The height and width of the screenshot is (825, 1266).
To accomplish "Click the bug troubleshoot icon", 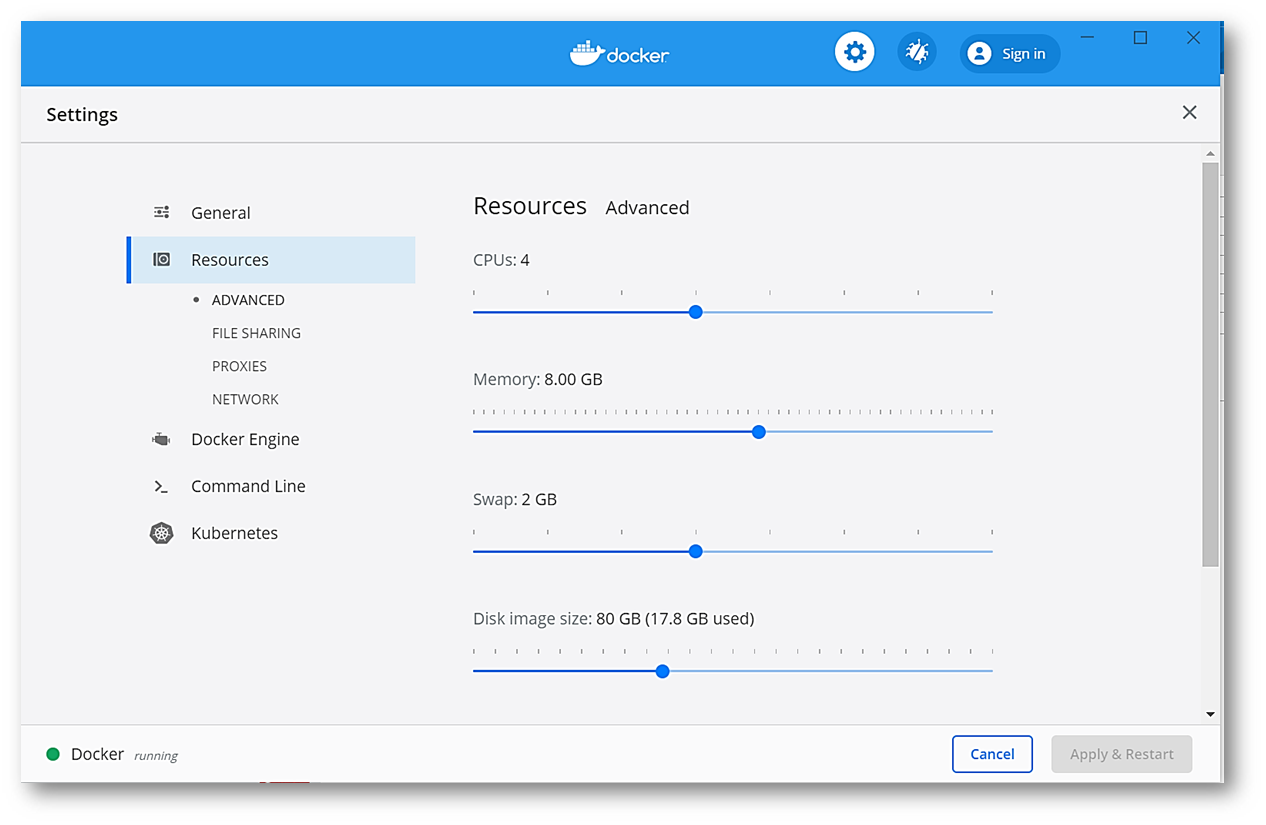I will pos(916,52).
